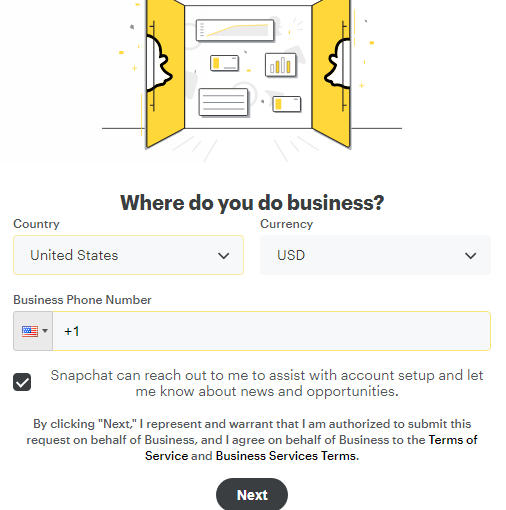Click the text lines card in illustration
The width and height of the screenshot is (506, 510).
tap(223, 102)
